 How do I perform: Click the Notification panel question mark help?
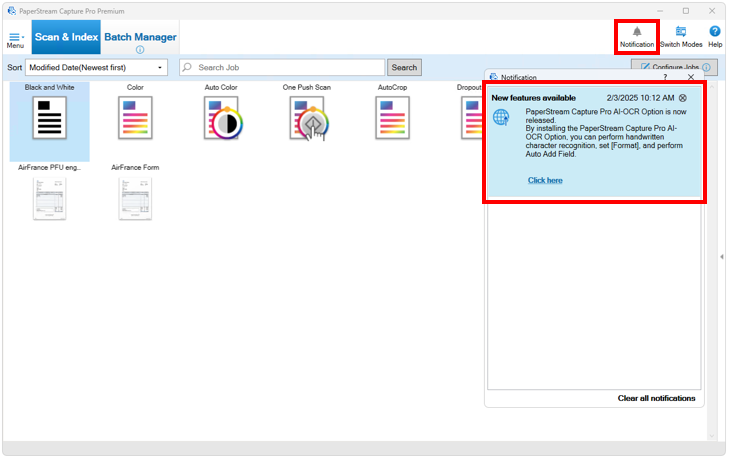pos(665,77)
